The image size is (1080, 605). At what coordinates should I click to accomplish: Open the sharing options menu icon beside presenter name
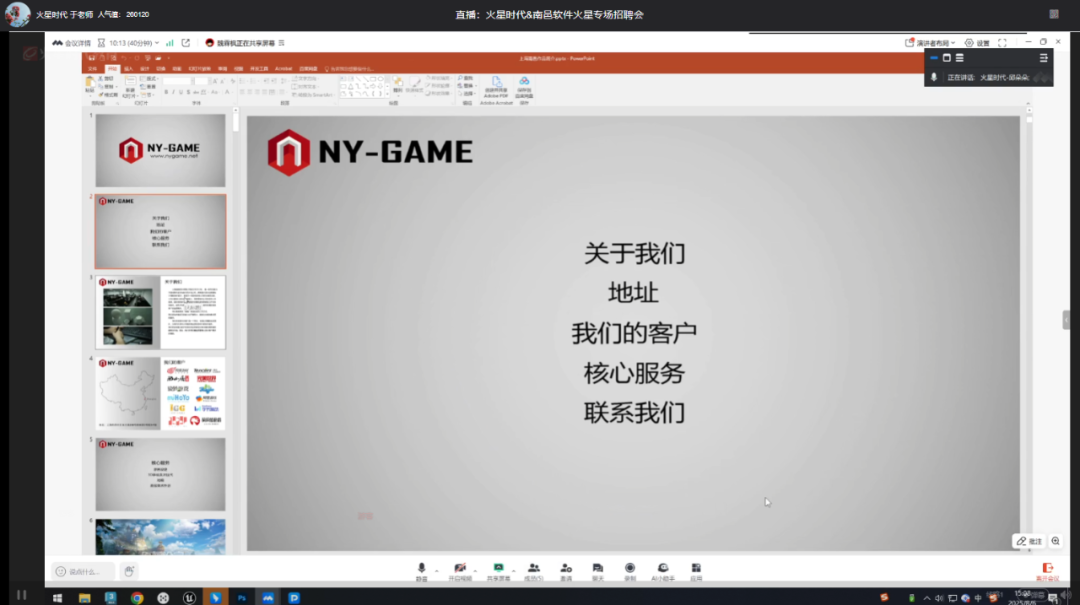(282, 43)
